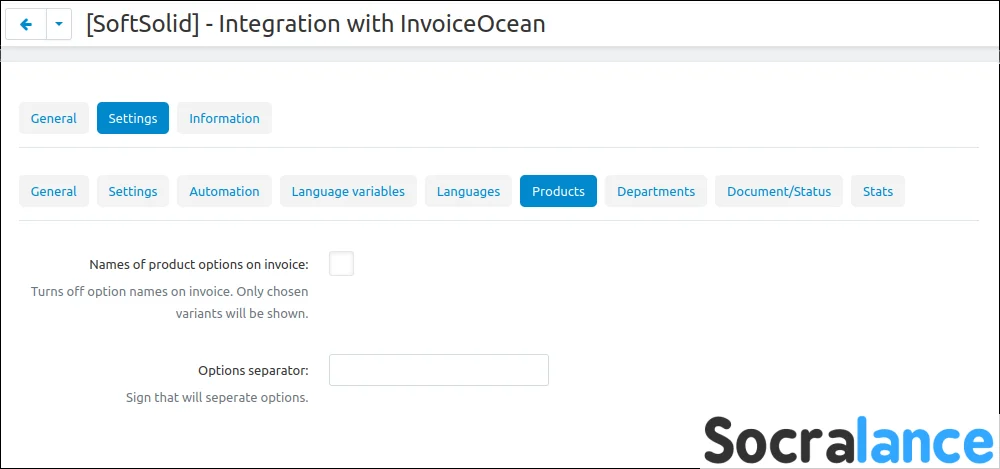Toggle Names of product options on invoice checkbox
Screen dimensions: 1000x469
(341, 264)
